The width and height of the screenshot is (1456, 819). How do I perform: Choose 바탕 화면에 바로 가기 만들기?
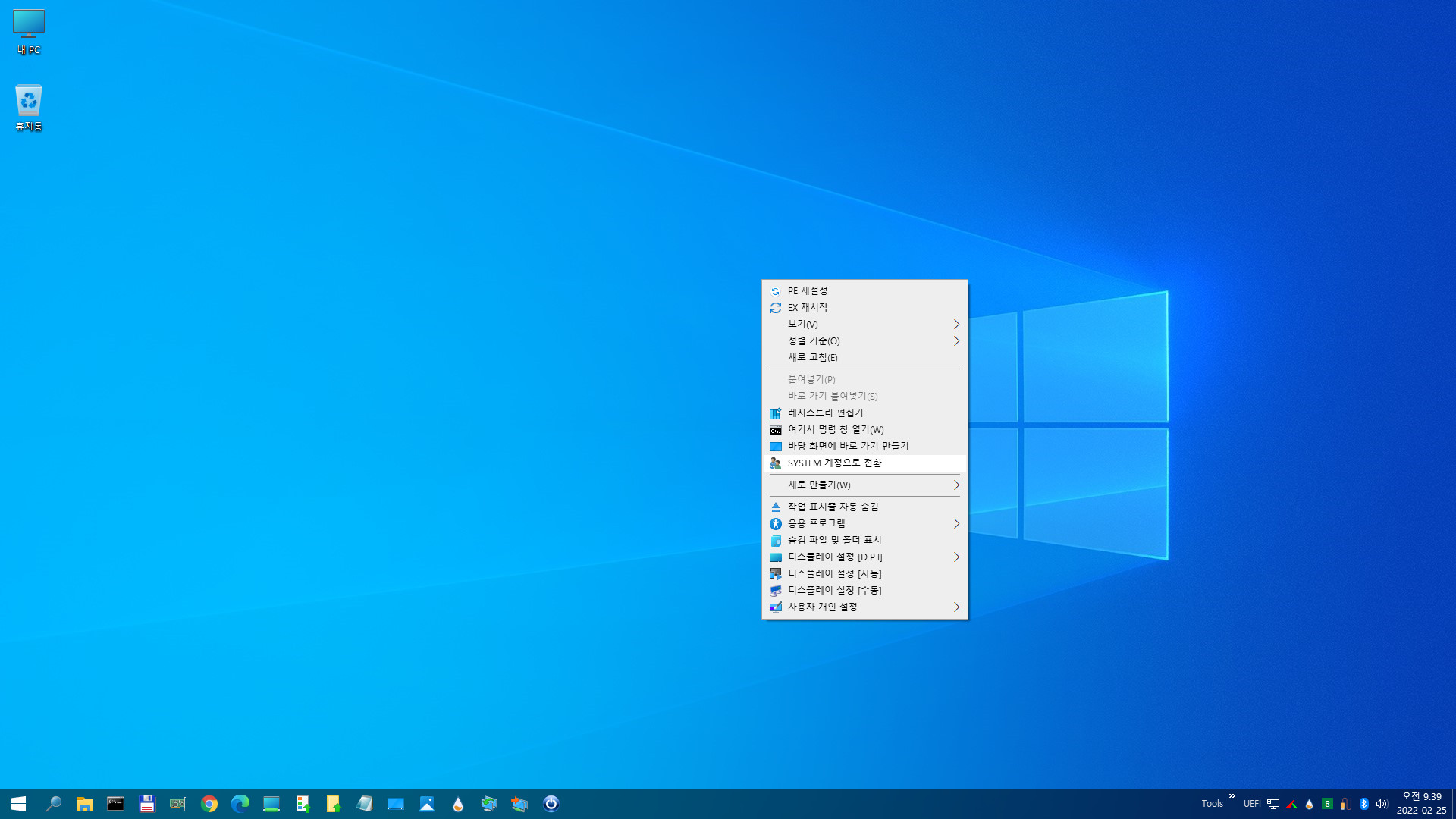point(864,447)
